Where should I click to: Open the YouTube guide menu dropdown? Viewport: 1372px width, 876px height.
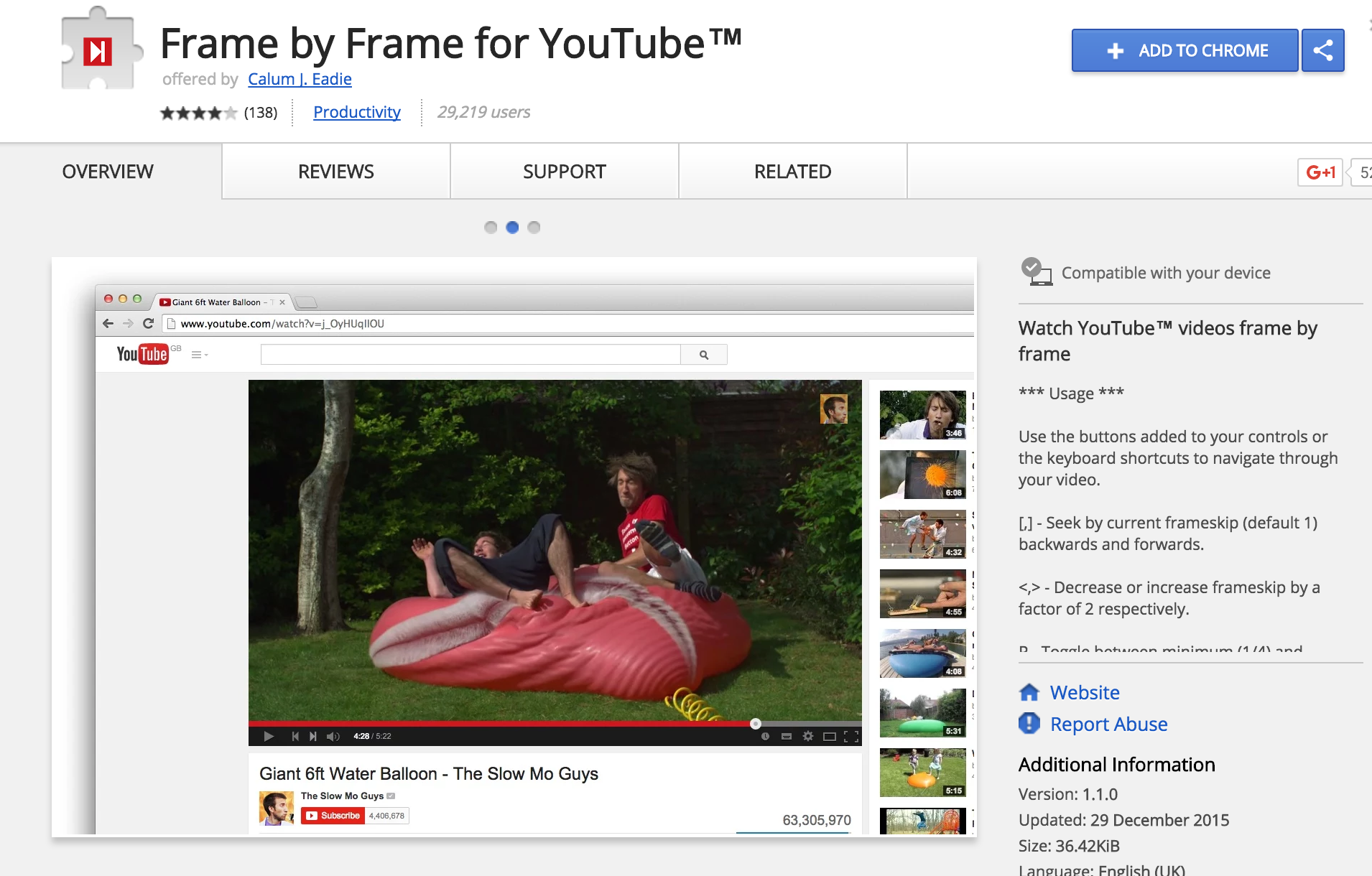point(200,355)
